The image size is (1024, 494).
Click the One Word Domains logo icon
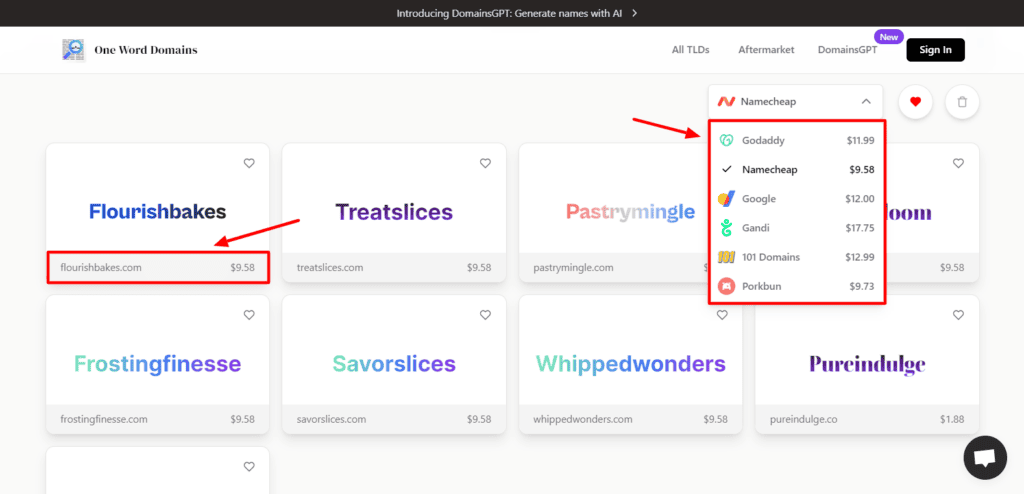click(74, 50)
